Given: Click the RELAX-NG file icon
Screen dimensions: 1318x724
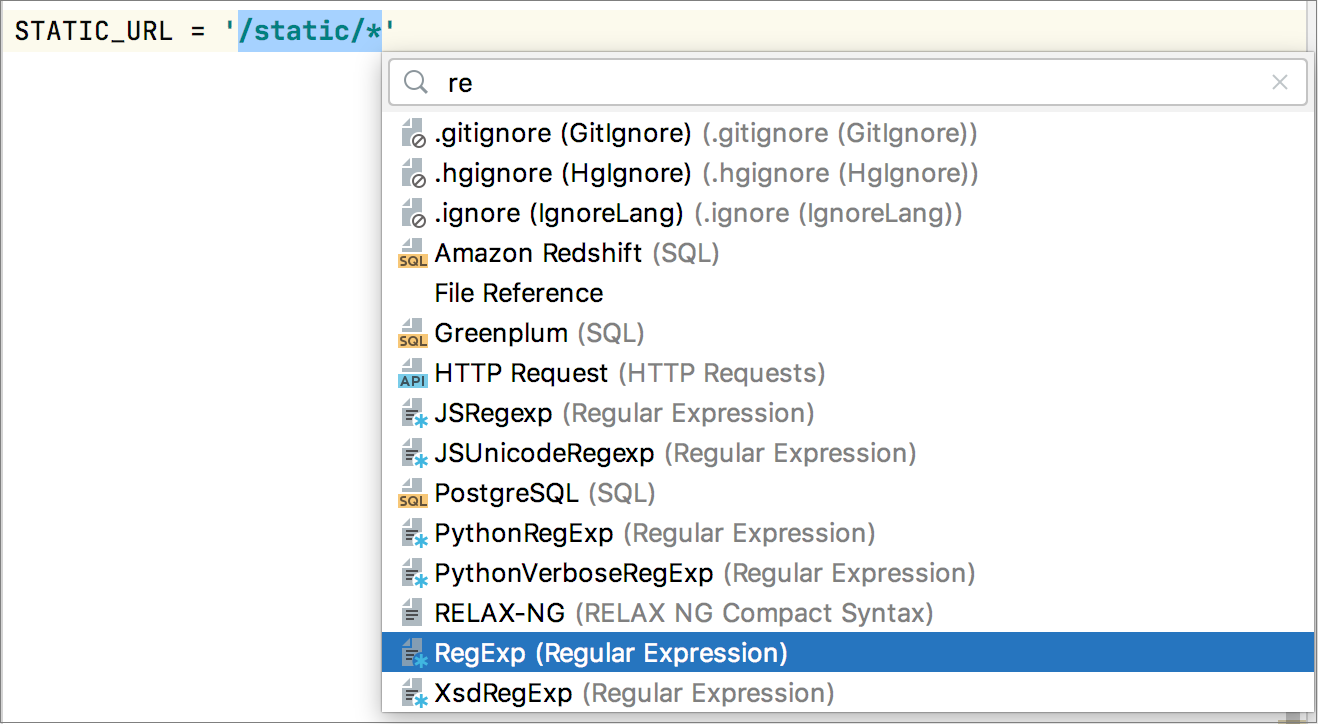Looking at the screenshot, I should coord(413,613).
